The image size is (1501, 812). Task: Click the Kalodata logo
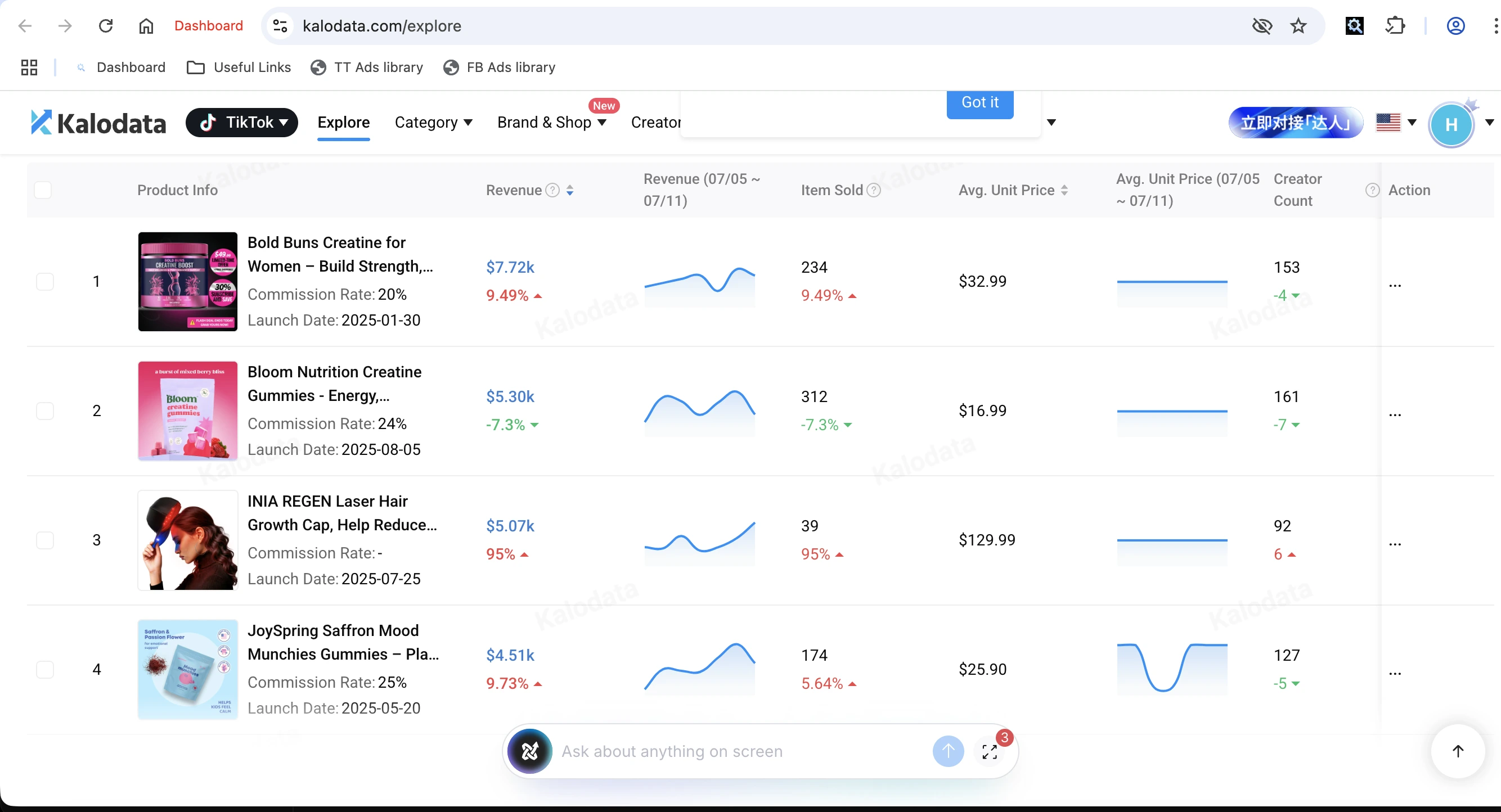98,123
